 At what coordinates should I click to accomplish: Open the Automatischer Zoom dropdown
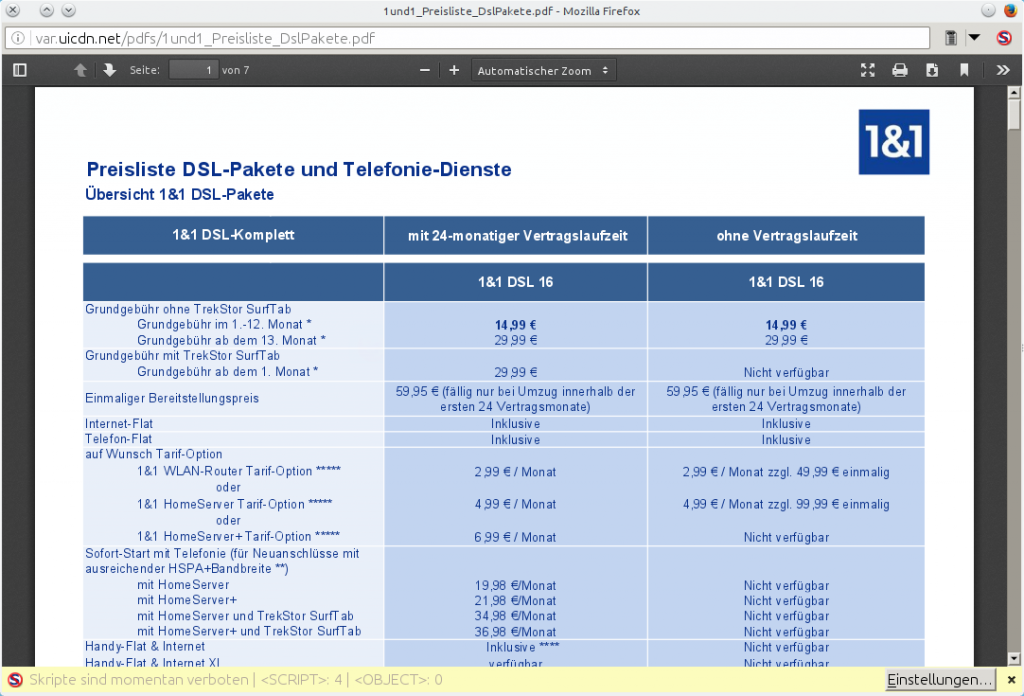tap(543, 70)
